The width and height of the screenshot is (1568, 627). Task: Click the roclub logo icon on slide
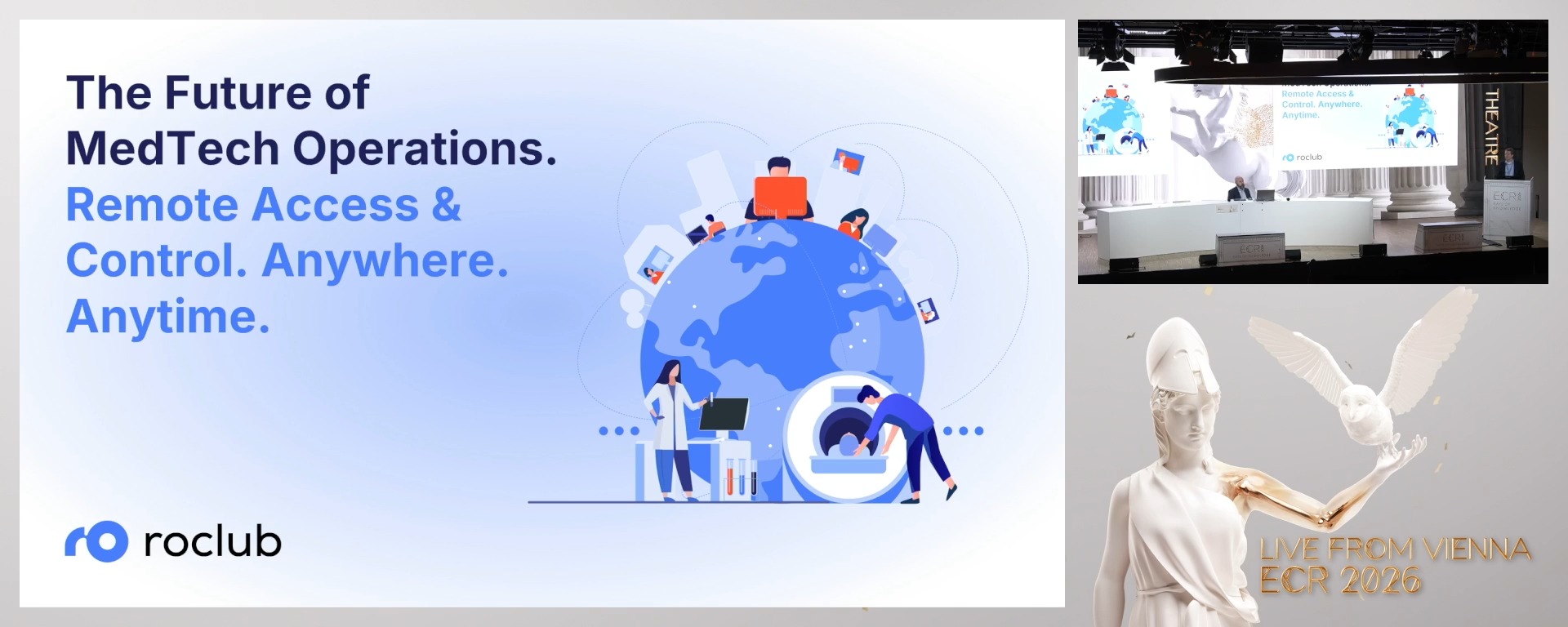click(x=97, y=541)
